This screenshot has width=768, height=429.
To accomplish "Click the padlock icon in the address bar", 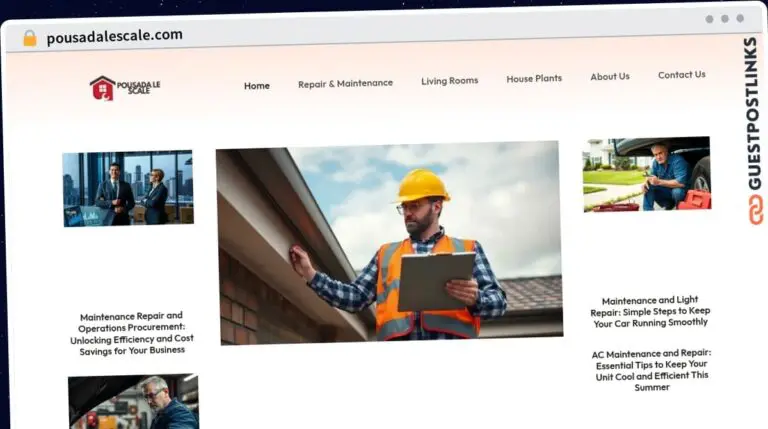I will (x=29, y=37).
